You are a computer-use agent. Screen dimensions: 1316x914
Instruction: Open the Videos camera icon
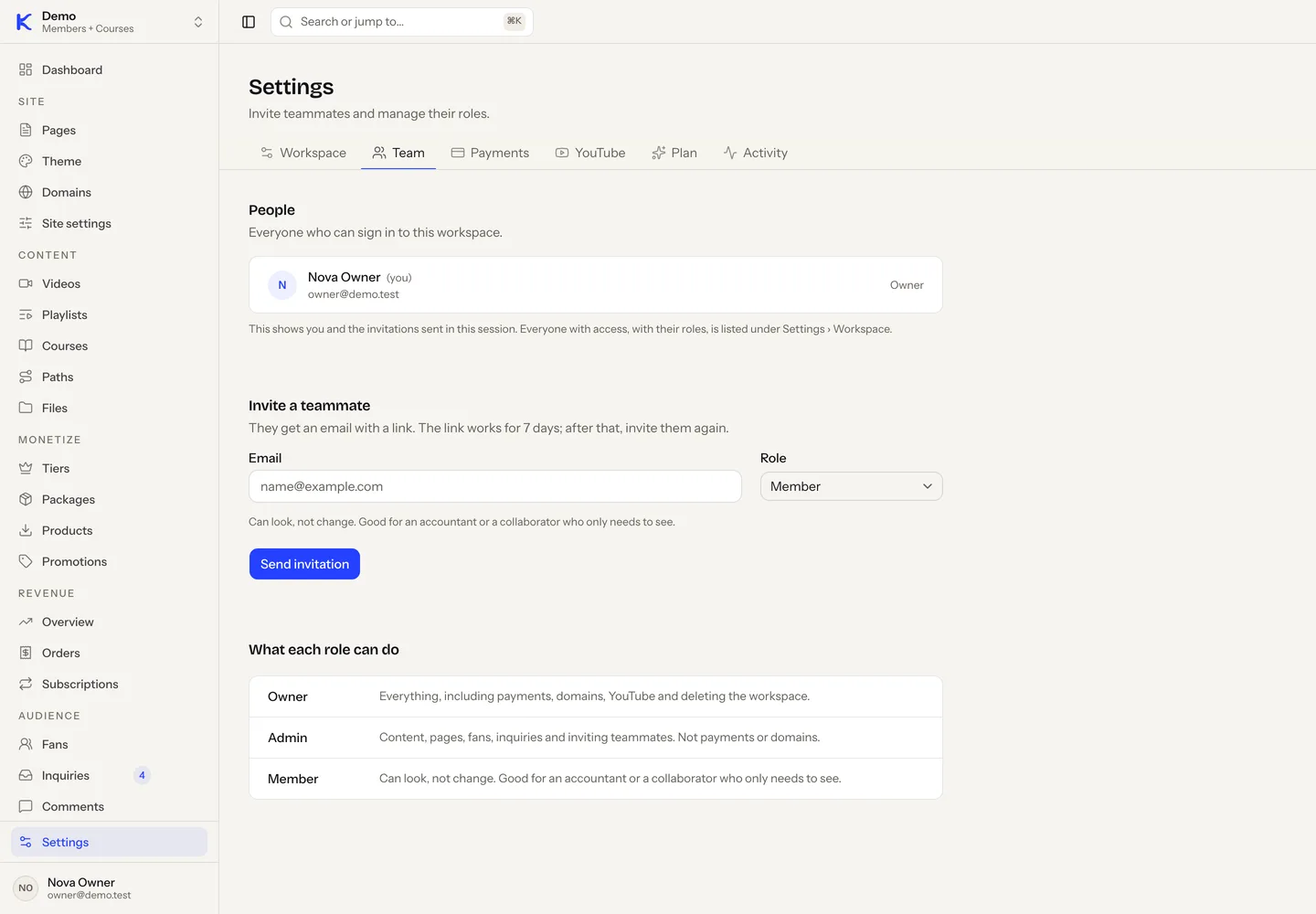click(26, 283)
